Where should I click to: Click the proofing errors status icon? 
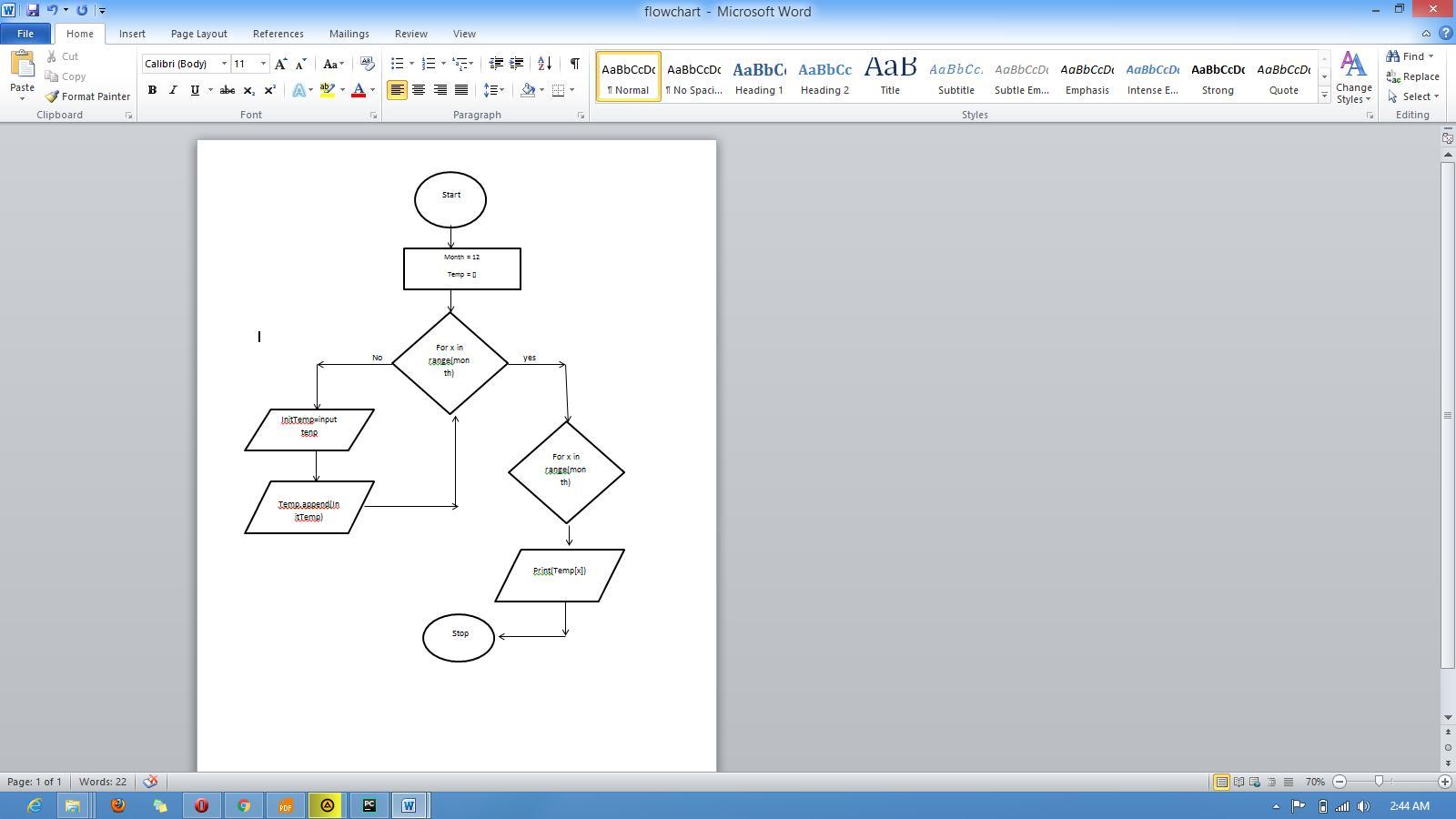(x=150, y=782)
